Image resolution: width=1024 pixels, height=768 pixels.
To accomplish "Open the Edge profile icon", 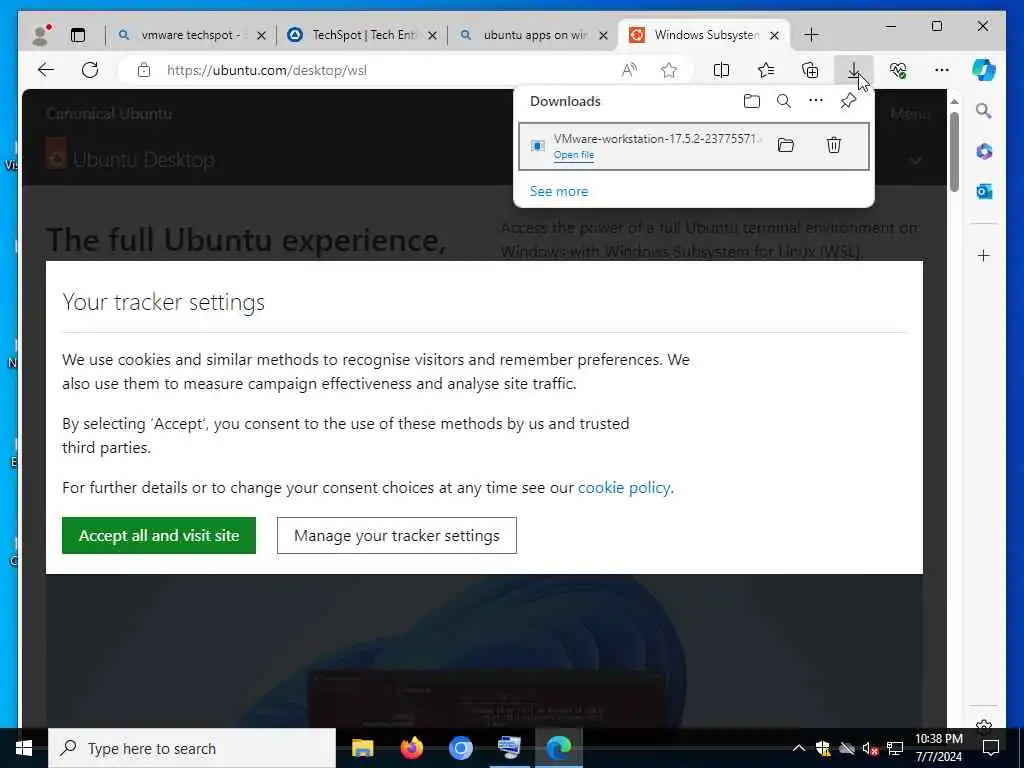I will [x=41, y=35].
